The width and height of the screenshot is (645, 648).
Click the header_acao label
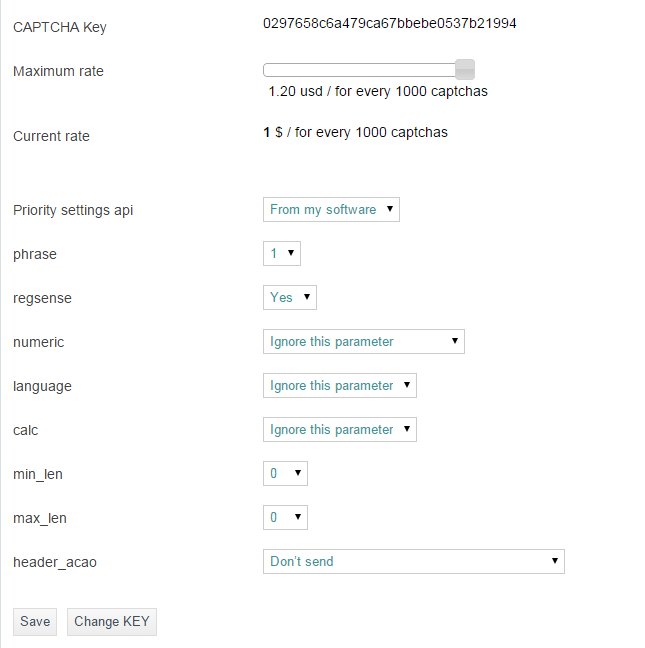coord(55,562)
